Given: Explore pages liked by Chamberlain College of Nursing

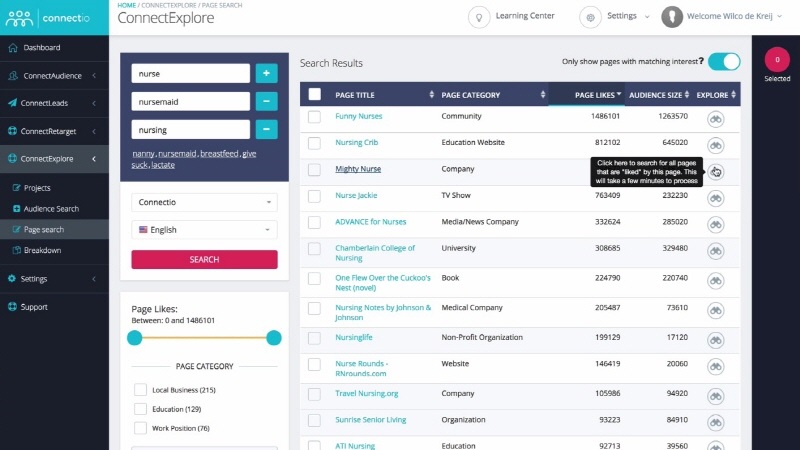Looking at the screenshot, I should pyautogui.click(x=716, y=251).
